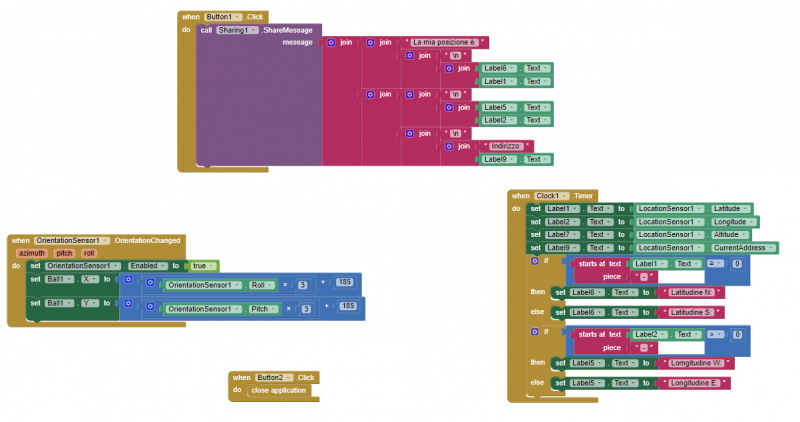
Task: Toggle the true boolean dropdown value
Action: tap(203, 266)
